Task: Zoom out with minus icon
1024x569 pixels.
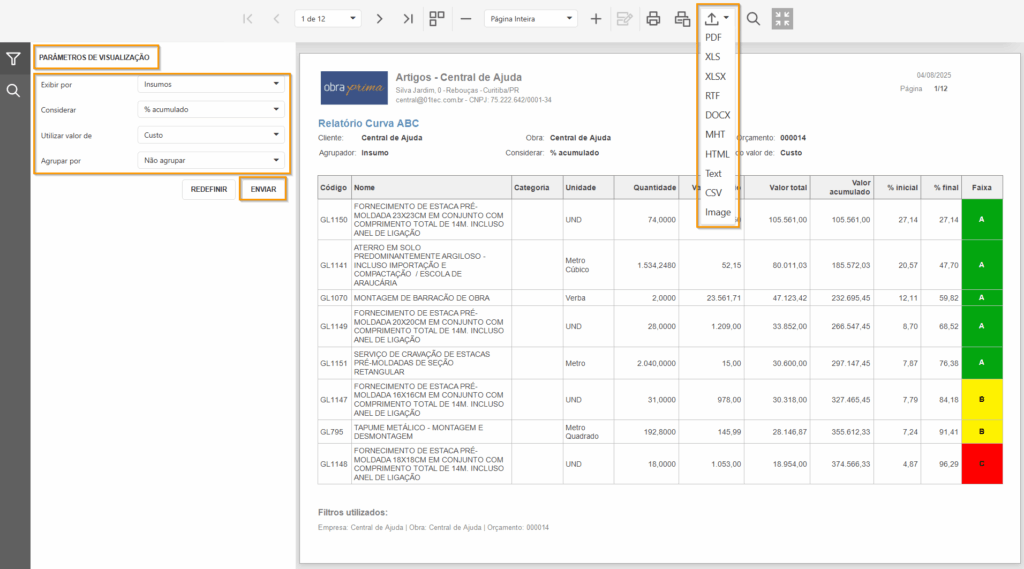Action: click(x=466, y=19)
